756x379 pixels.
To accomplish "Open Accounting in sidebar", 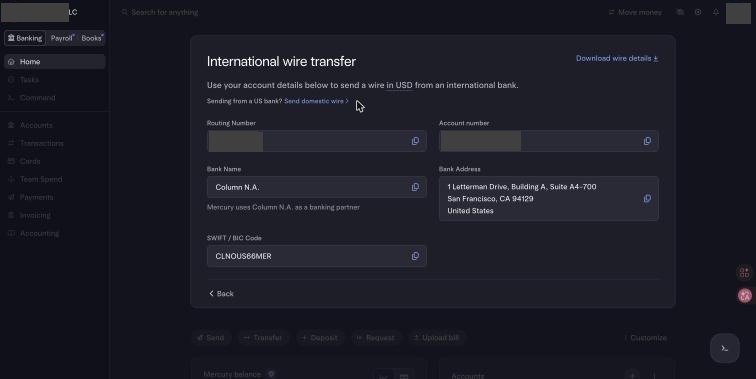I will [54, 233].
